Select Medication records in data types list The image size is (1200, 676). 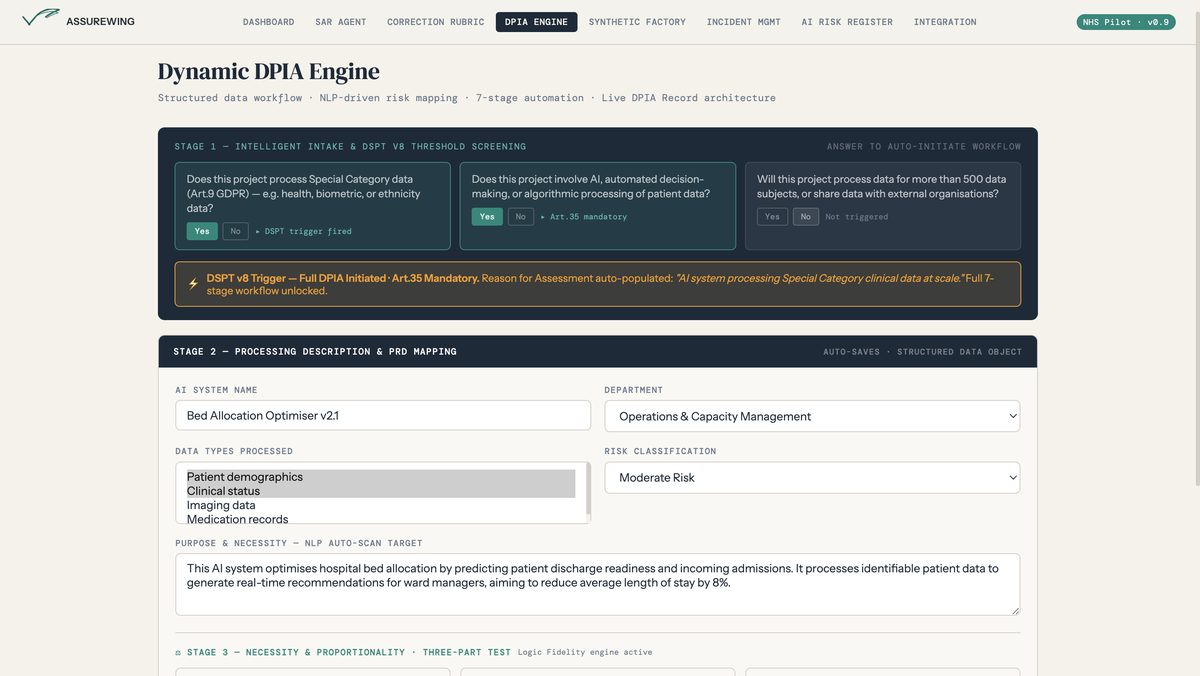[x=380, y=519]
